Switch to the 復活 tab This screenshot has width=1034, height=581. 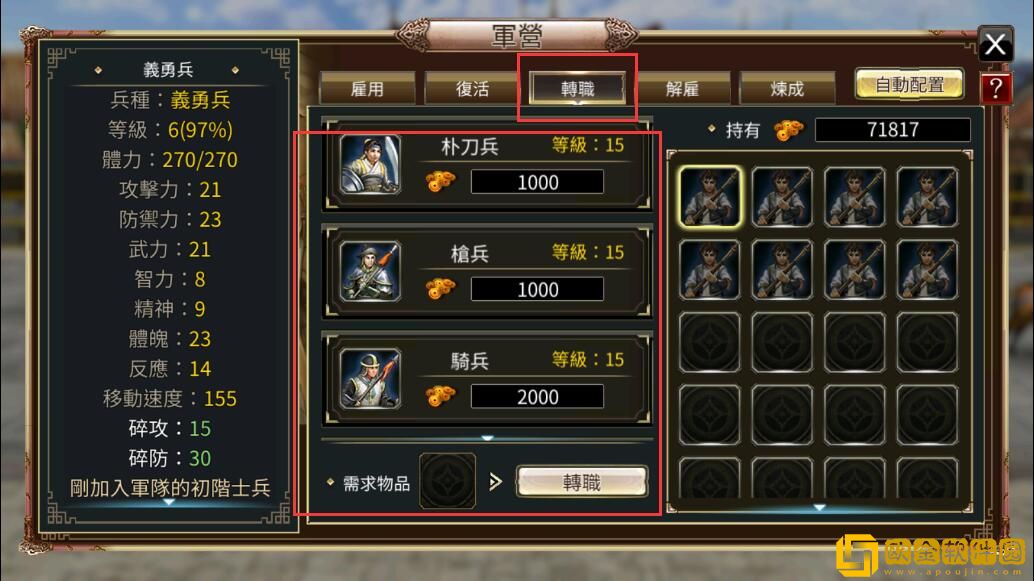click(472, 88)
